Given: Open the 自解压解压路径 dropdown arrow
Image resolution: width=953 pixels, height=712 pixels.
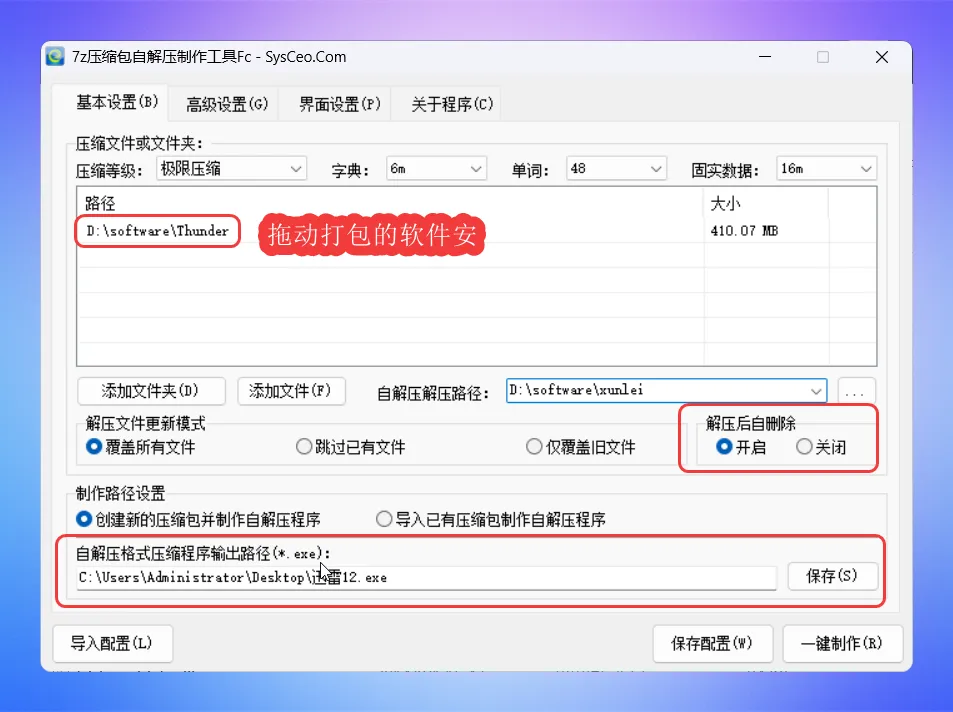Looking at the screenshot, I should tap(817, 391).
